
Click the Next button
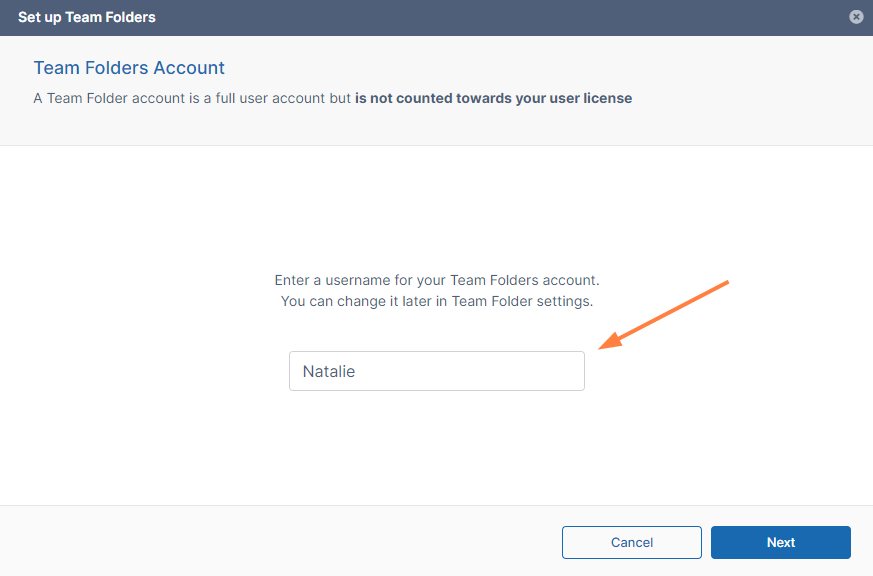[x=780, y=542]
